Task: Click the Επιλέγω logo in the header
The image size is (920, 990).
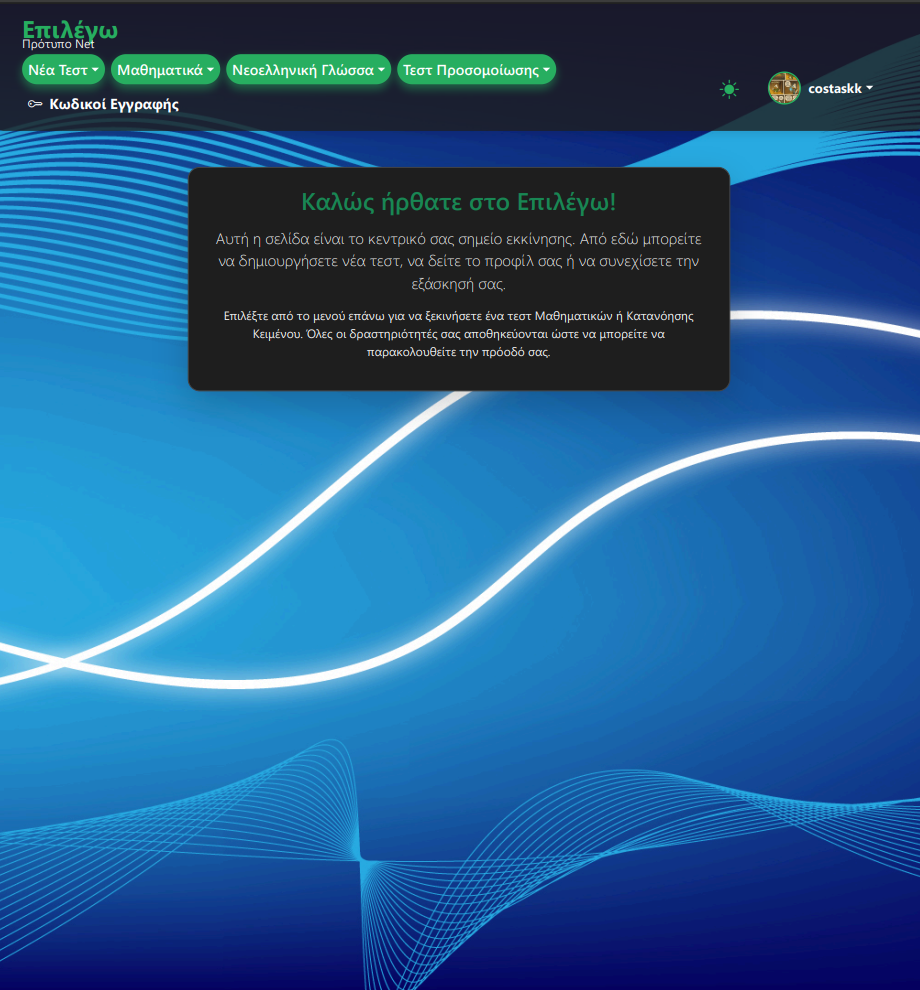Action: point(70,28)
